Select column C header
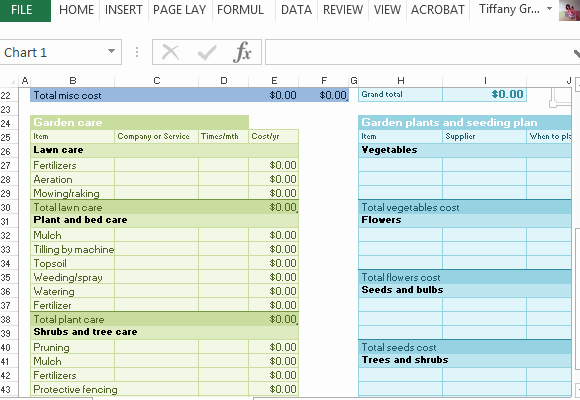The width and height of the screenshot is (580, 400). [157, 81]
